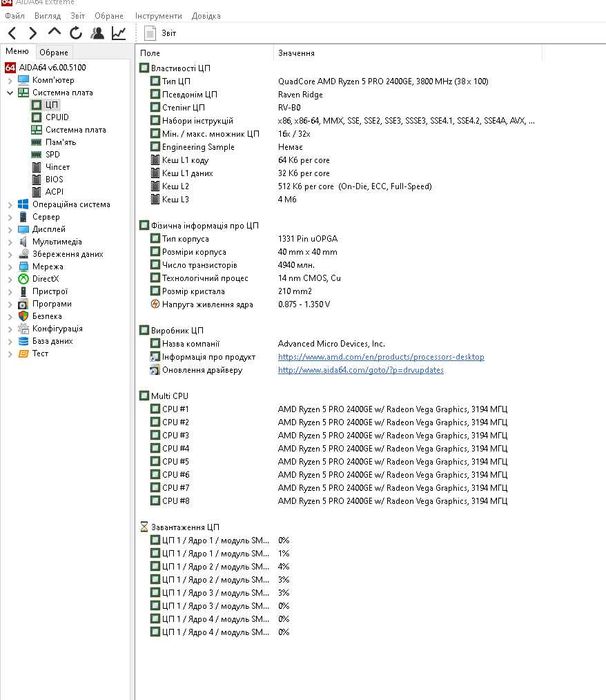The height and width of the screenshot is (700, 606).
Task: Expand the Операційна система node
Action: point(10,204)
